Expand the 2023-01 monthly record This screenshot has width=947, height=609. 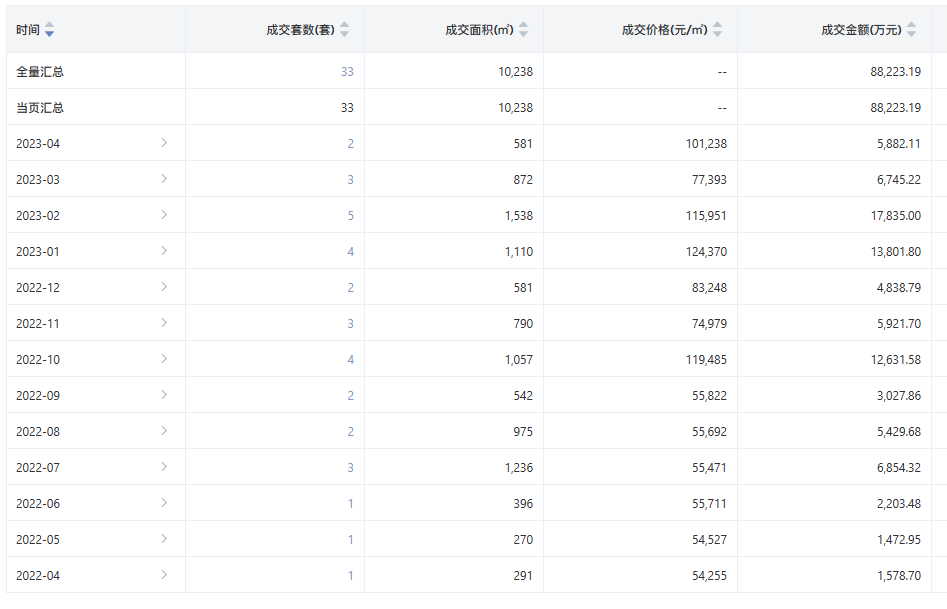tap(165, 251)
